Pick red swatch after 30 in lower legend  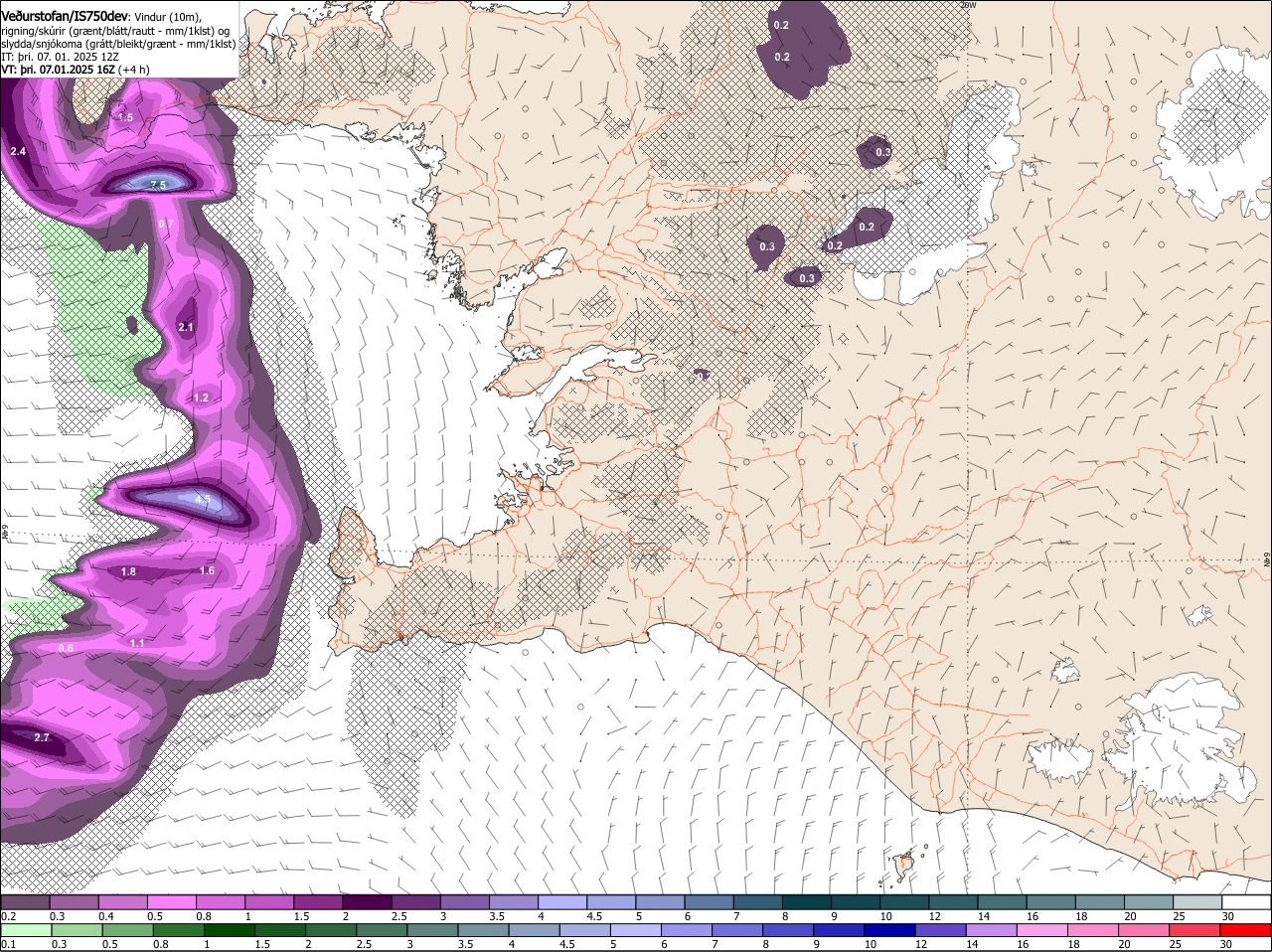tap(1248, 930)
